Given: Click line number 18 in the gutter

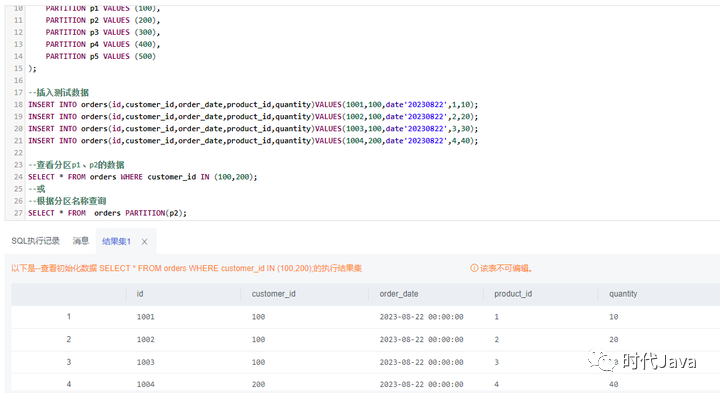Looking at the screenshot, I should tap(18, 104).
